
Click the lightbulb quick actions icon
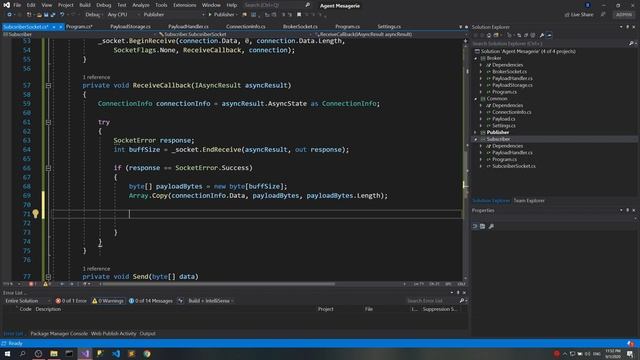coord(36,213)
